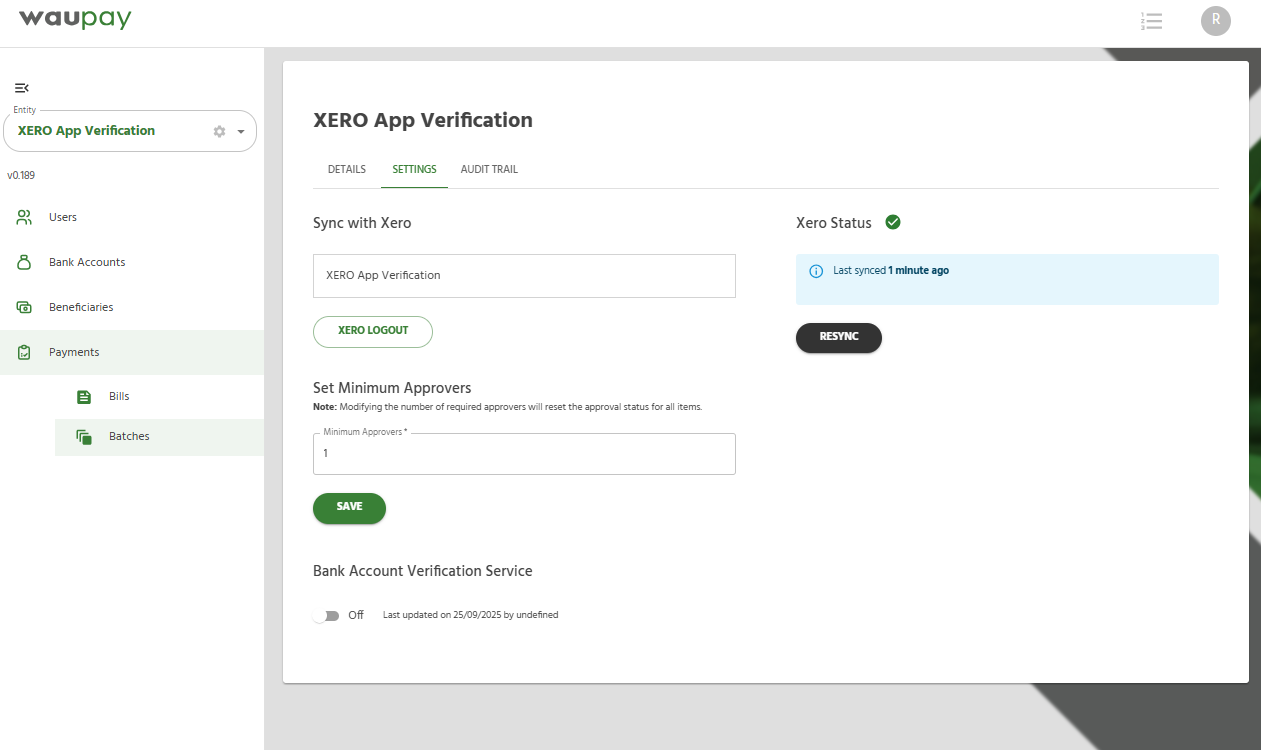
Task: Open the Beneficiaries menu item
Action: pyautogui.click(x=132, y=307)
